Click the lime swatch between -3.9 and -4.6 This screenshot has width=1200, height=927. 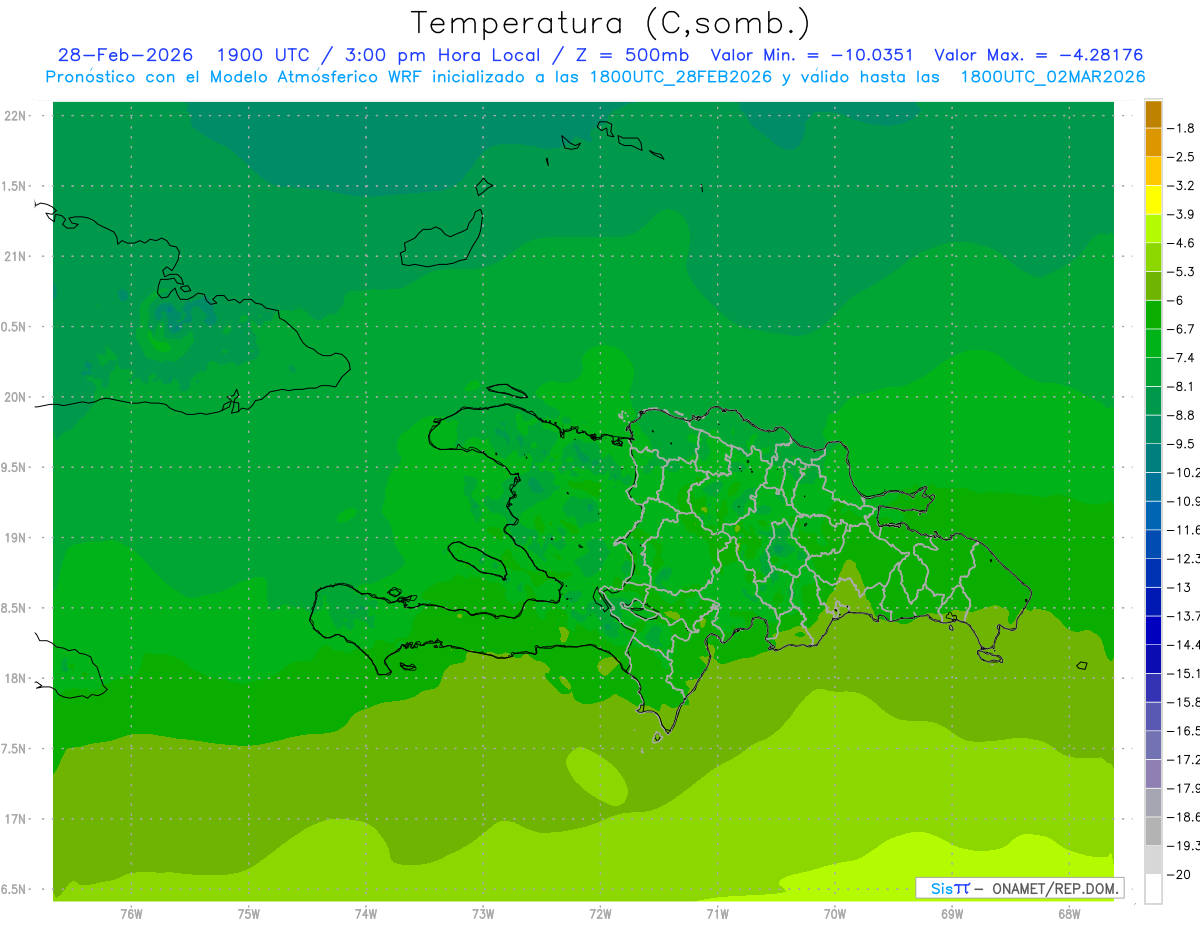pos(1153,228)
